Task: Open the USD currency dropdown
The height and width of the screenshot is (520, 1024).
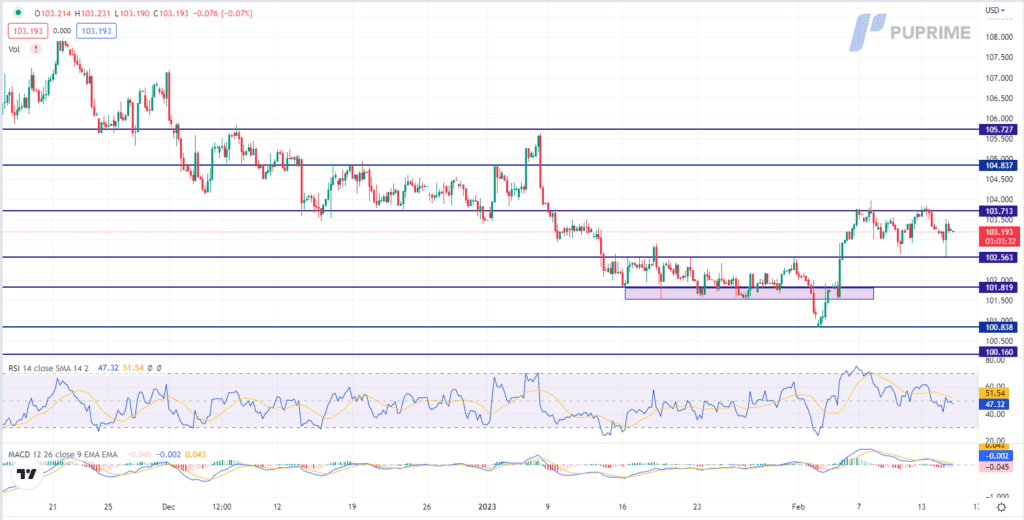Action: click(x=993, y=10)
